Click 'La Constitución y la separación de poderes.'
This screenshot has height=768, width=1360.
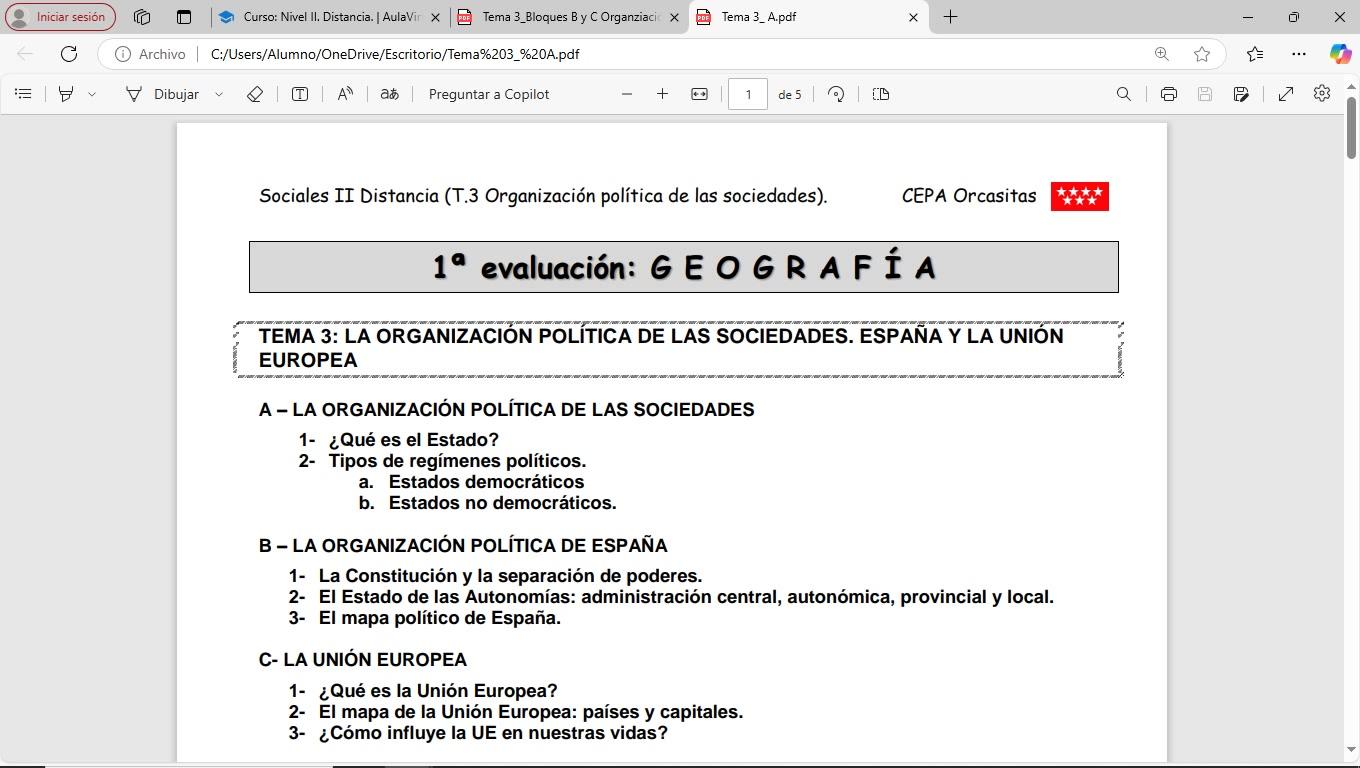click(x=511, y=576)
